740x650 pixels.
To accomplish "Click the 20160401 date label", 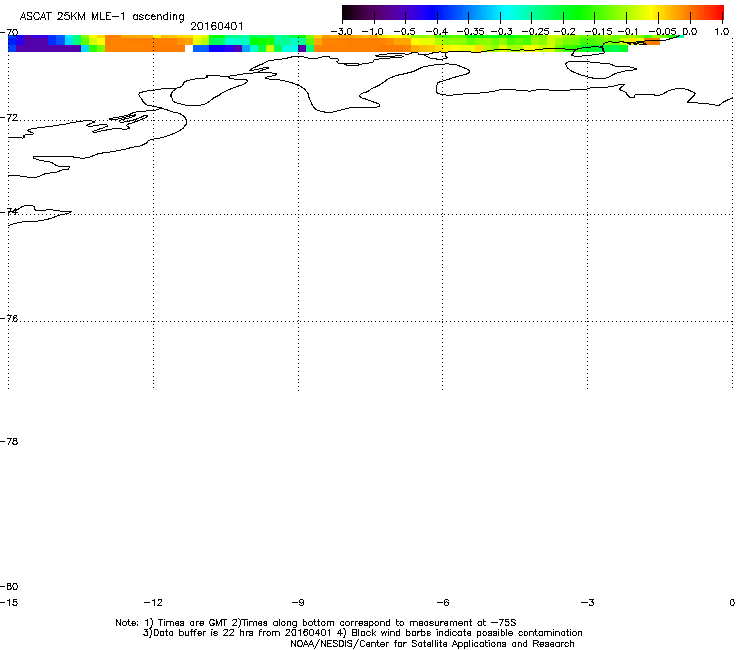I will click(x=217, y=26).
